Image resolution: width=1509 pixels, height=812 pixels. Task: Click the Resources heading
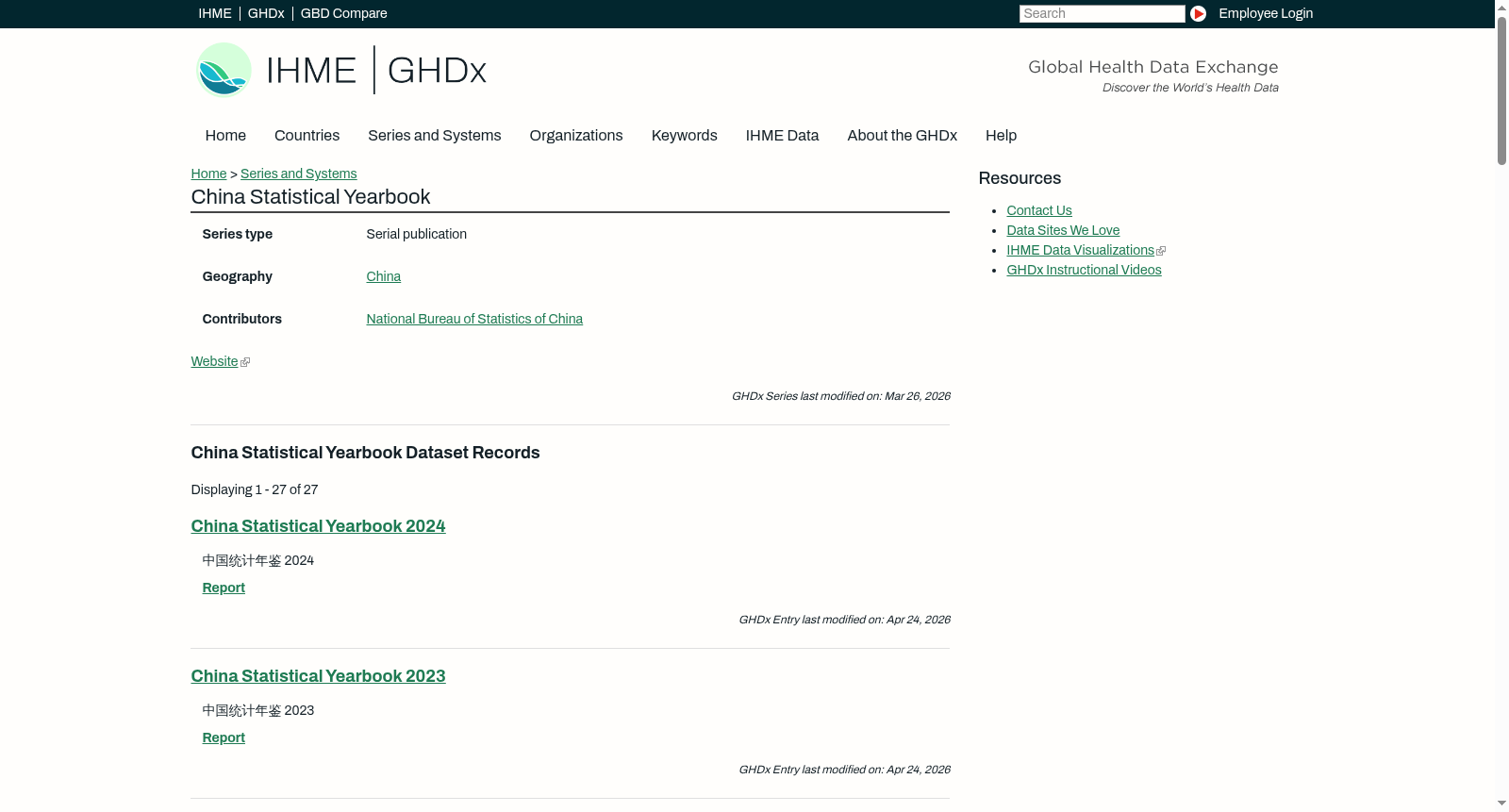(1020, 178)
